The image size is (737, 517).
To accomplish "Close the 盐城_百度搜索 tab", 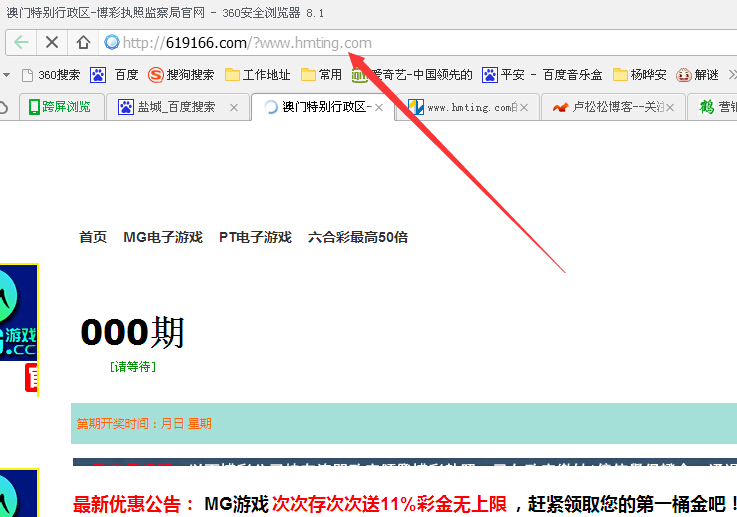I will pos(234,107).
